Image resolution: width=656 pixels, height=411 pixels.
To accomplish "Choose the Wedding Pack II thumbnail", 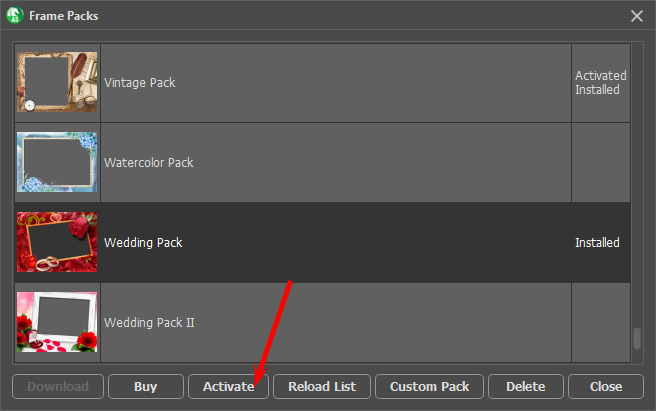I will pos(57,322).
